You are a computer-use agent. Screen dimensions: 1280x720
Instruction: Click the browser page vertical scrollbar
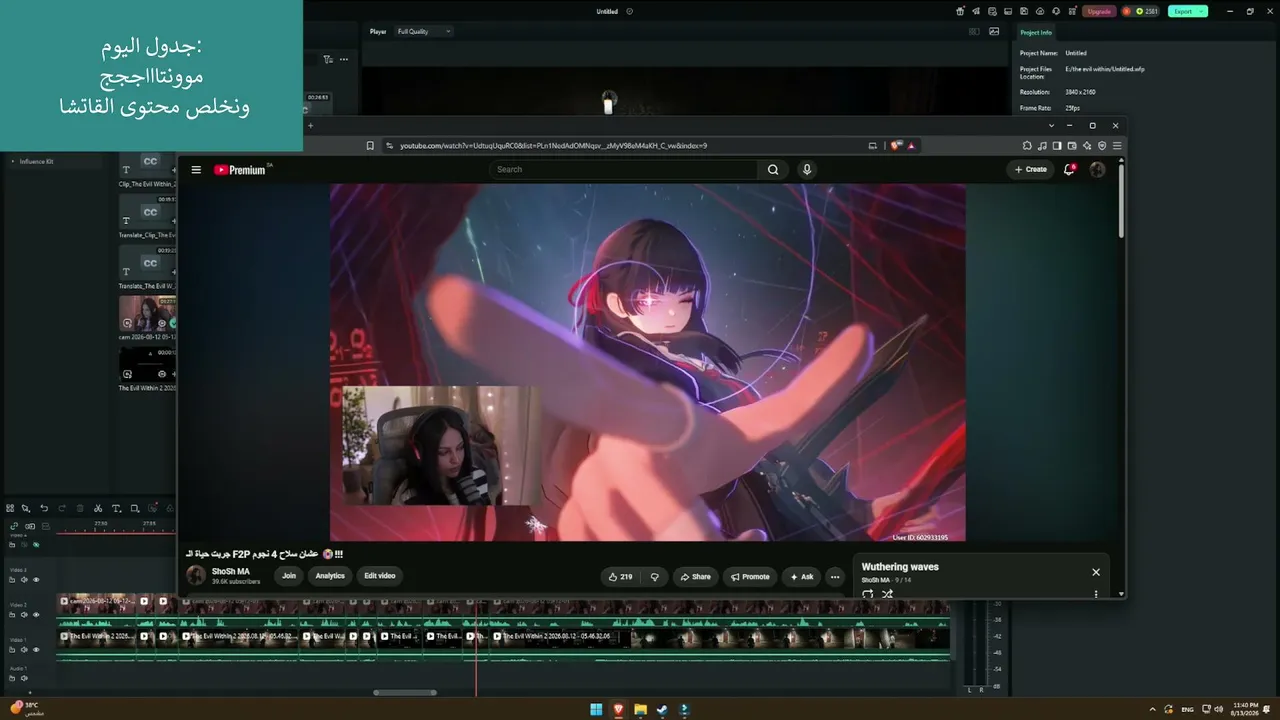(1121, 200)
